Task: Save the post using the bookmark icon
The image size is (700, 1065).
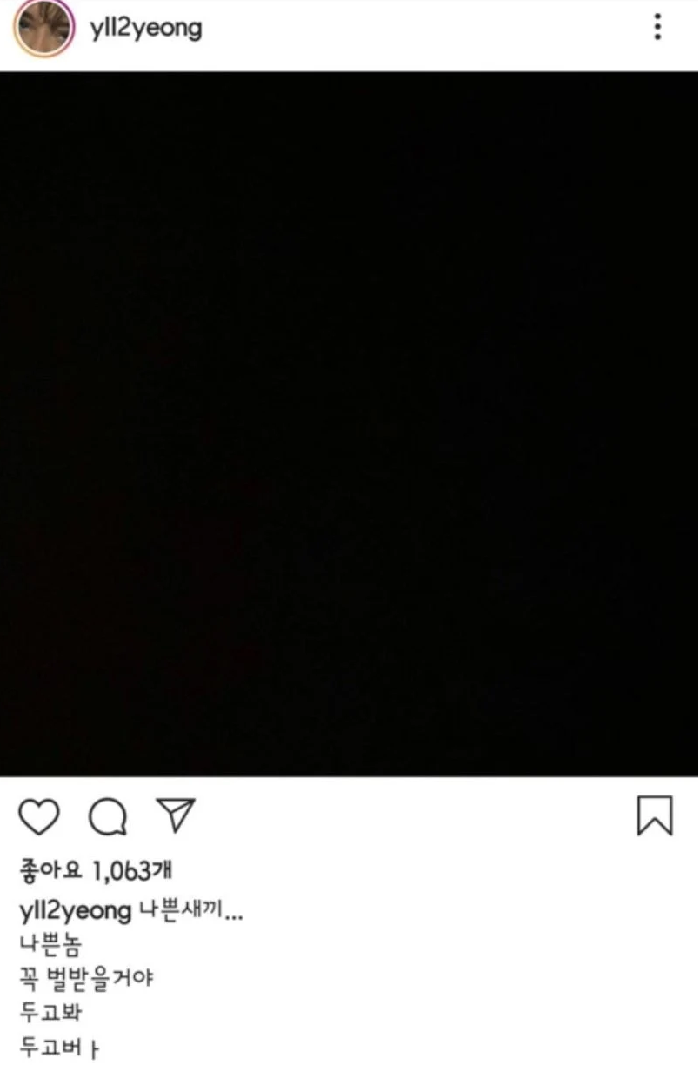Action: [x=655, y=815]
